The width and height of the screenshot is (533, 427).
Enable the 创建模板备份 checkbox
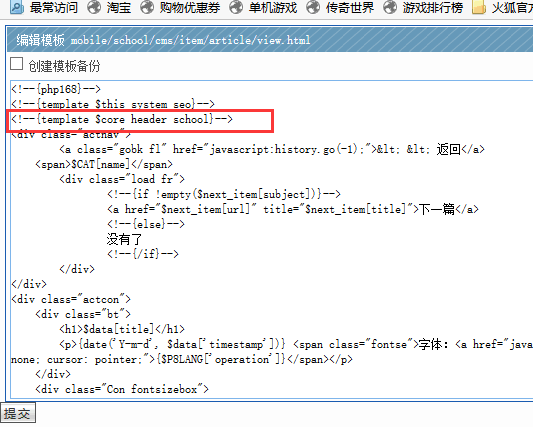point(16,64)
